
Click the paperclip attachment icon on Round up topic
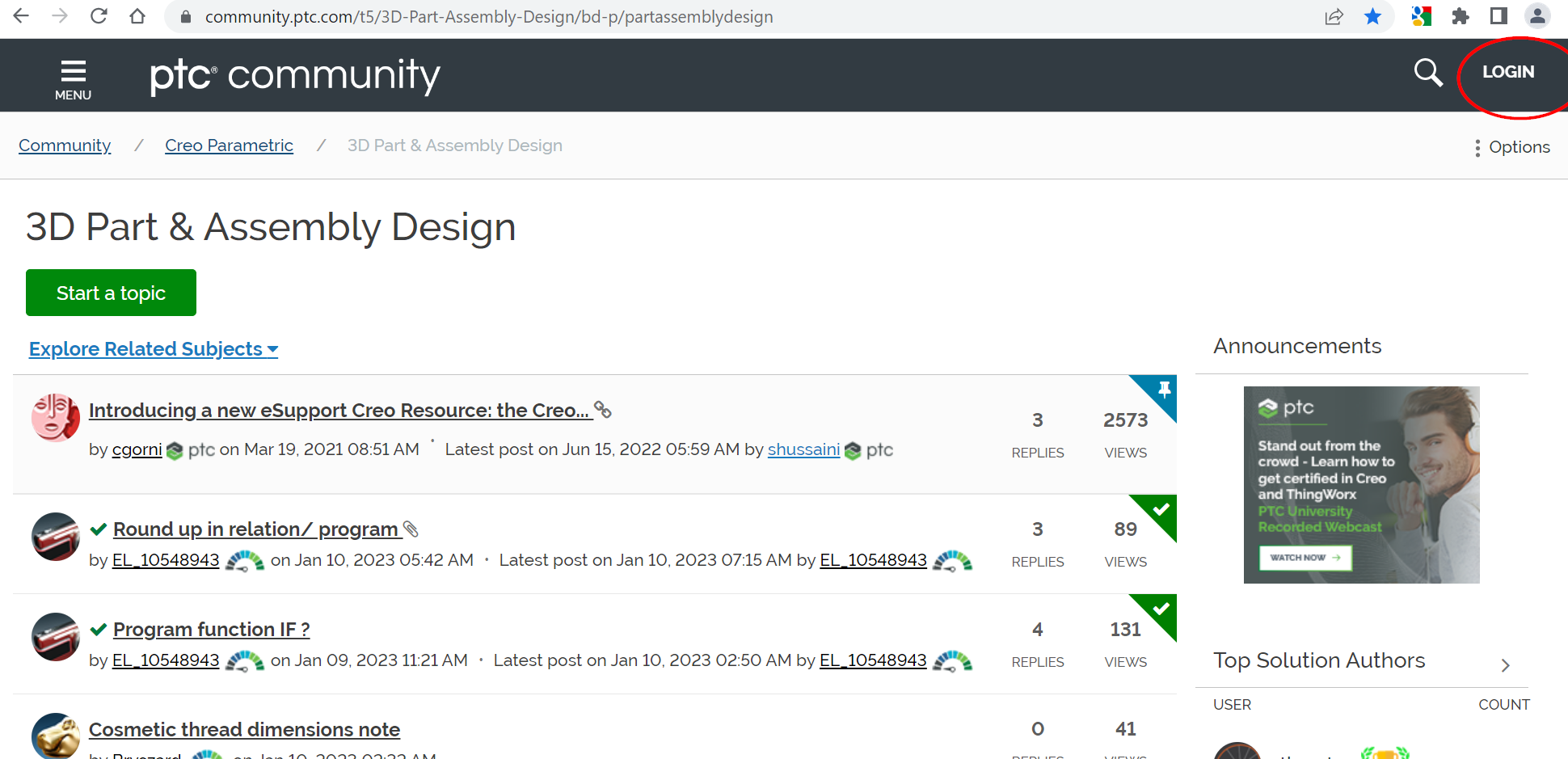pos(411,529)
